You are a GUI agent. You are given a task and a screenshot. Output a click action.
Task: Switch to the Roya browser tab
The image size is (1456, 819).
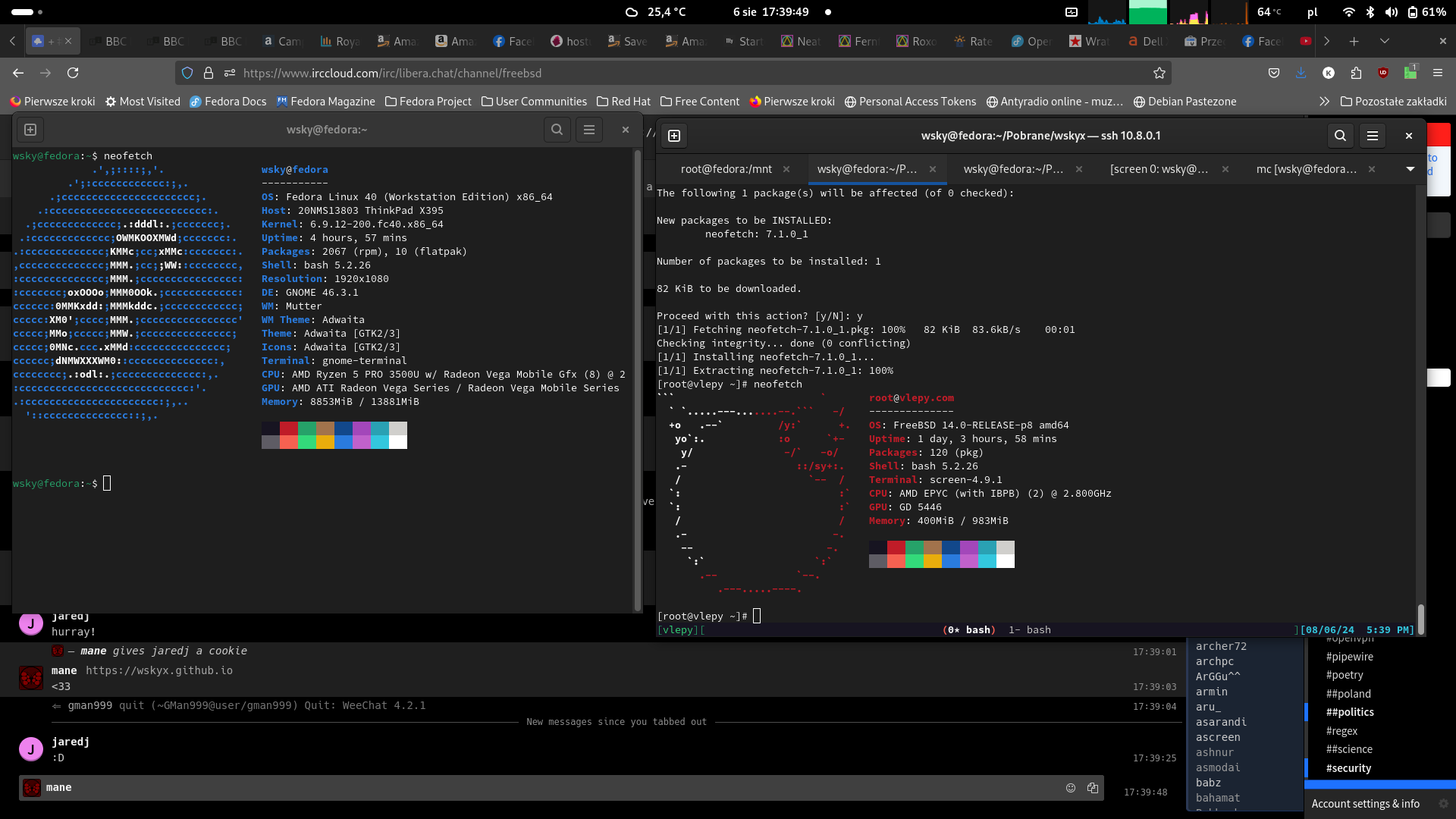340,41
